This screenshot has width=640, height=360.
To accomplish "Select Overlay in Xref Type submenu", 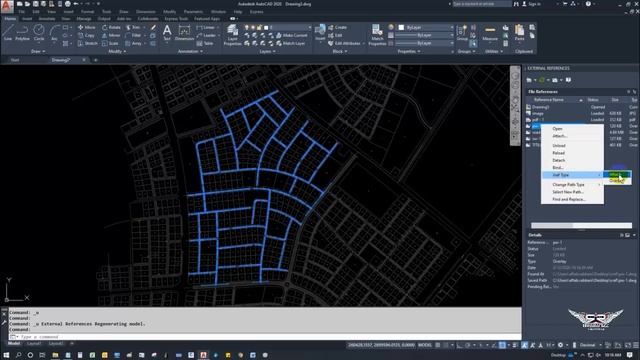I will (x=617, y=181).
